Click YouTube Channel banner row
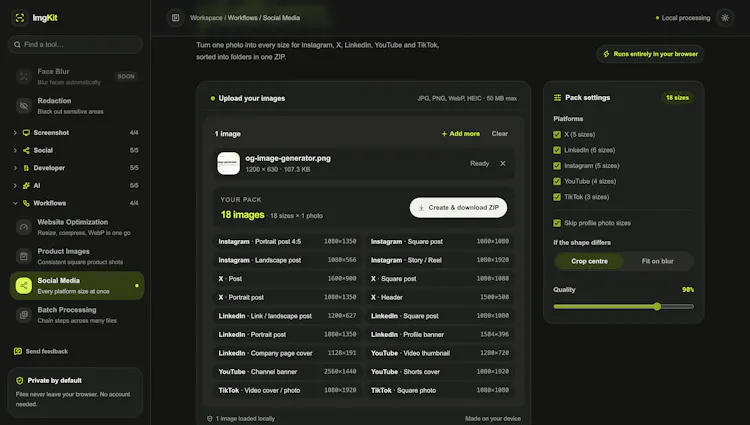 tap(287, 372)
